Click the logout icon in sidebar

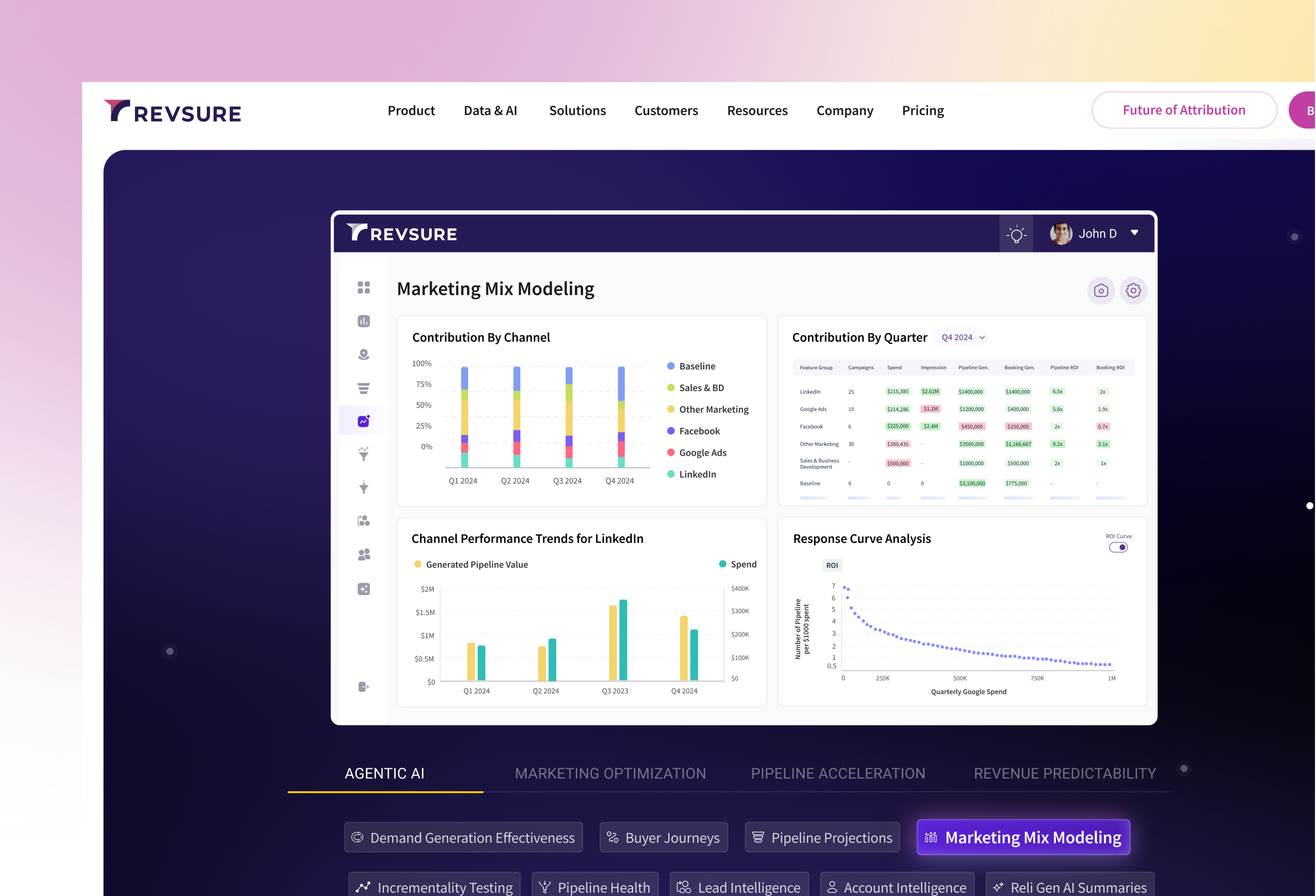click(363, 687)
